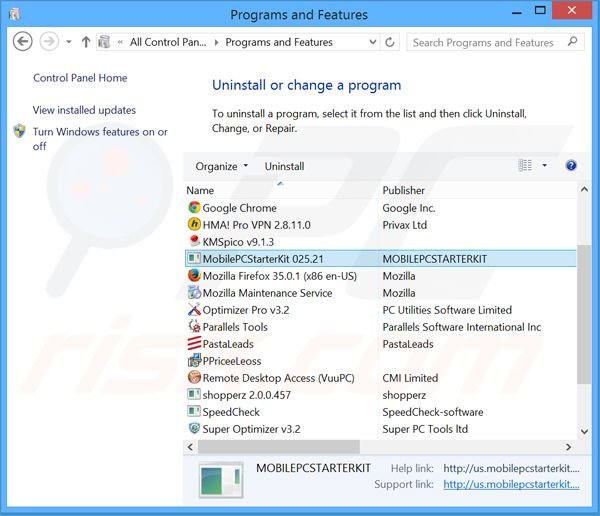Click the horizontal scrollbar right arrow
Viewport: 600px width, 516px height.
(569, 447)
